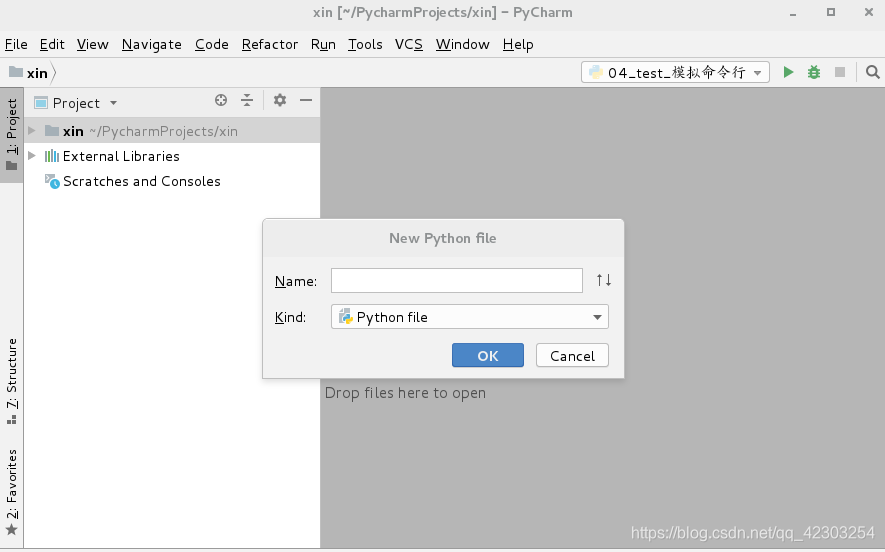
Task: Open the Tools menu
Action: 365,44
